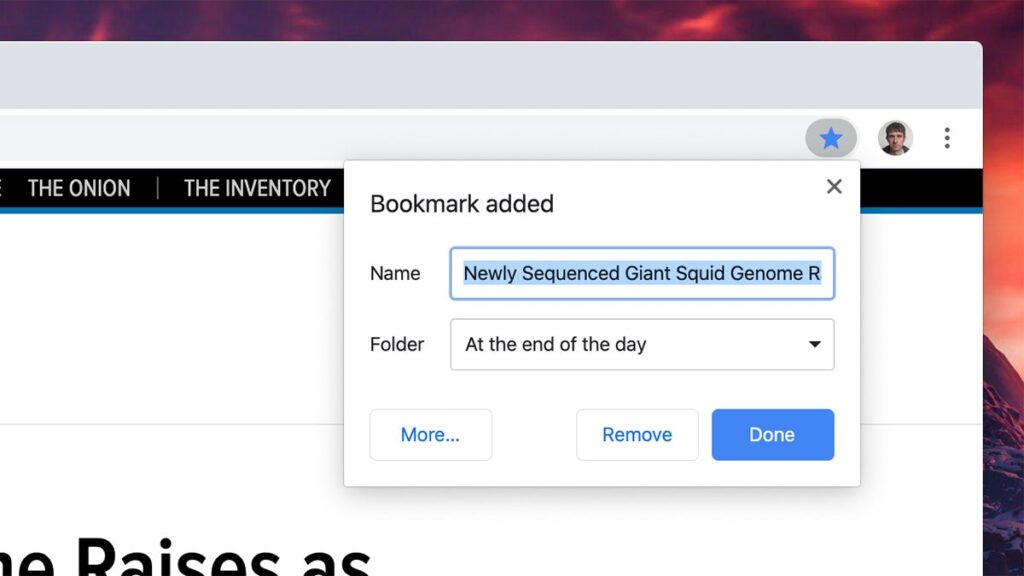Close the Bookmark added popup with the X
1024x576 pixels.
coord(834,186)
